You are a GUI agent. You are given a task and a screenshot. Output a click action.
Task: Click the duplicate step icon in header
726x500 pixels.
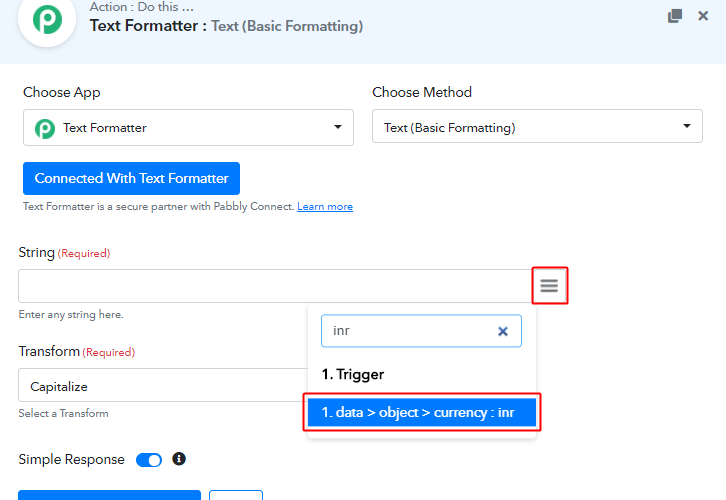coord(675,16)
